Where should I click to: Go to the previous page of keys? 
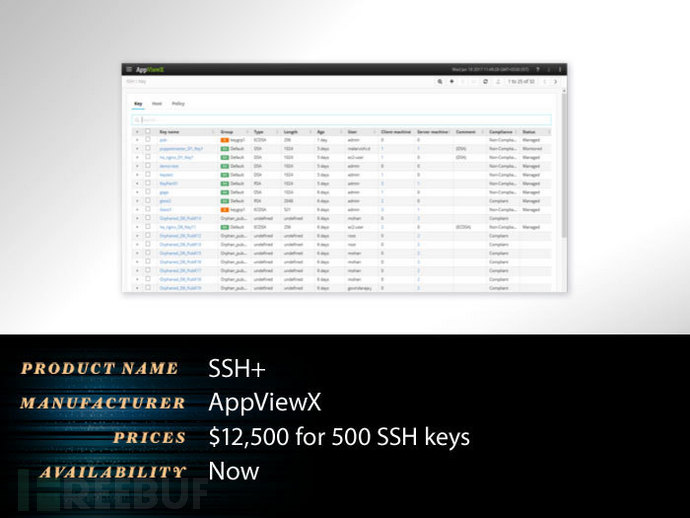pyautogui.click(x=545, y=81)
